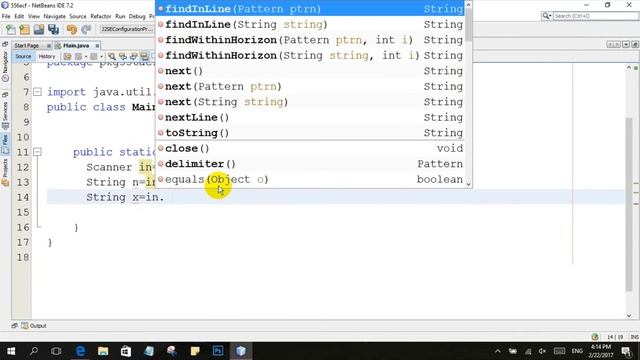
Task: Toggle the Highlight Search editor icon
Action: coord(144,56)
